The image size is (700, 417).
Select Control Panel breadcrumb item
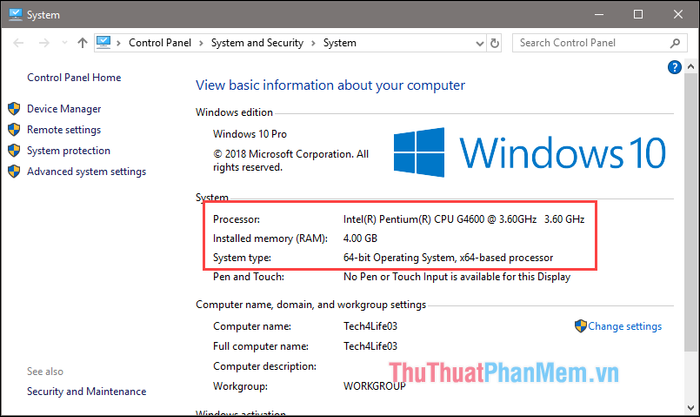[160, 43]
